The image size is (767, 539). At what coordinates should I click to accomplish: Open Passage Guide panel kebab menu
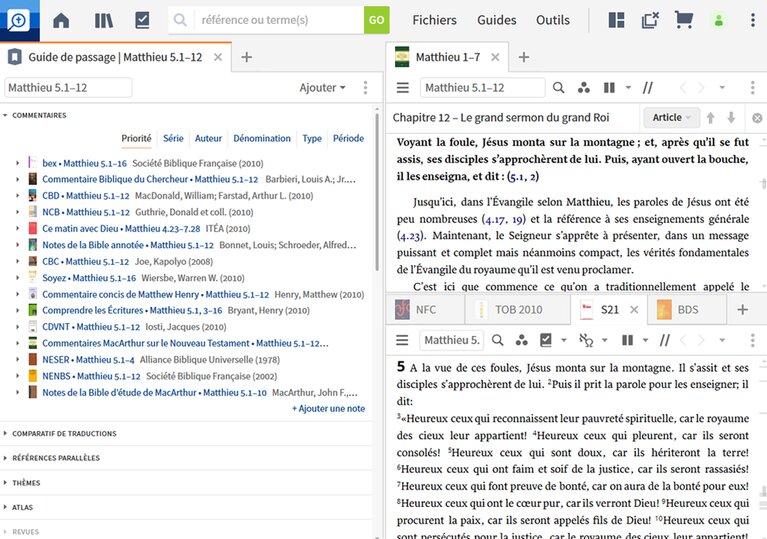point(365,88)
